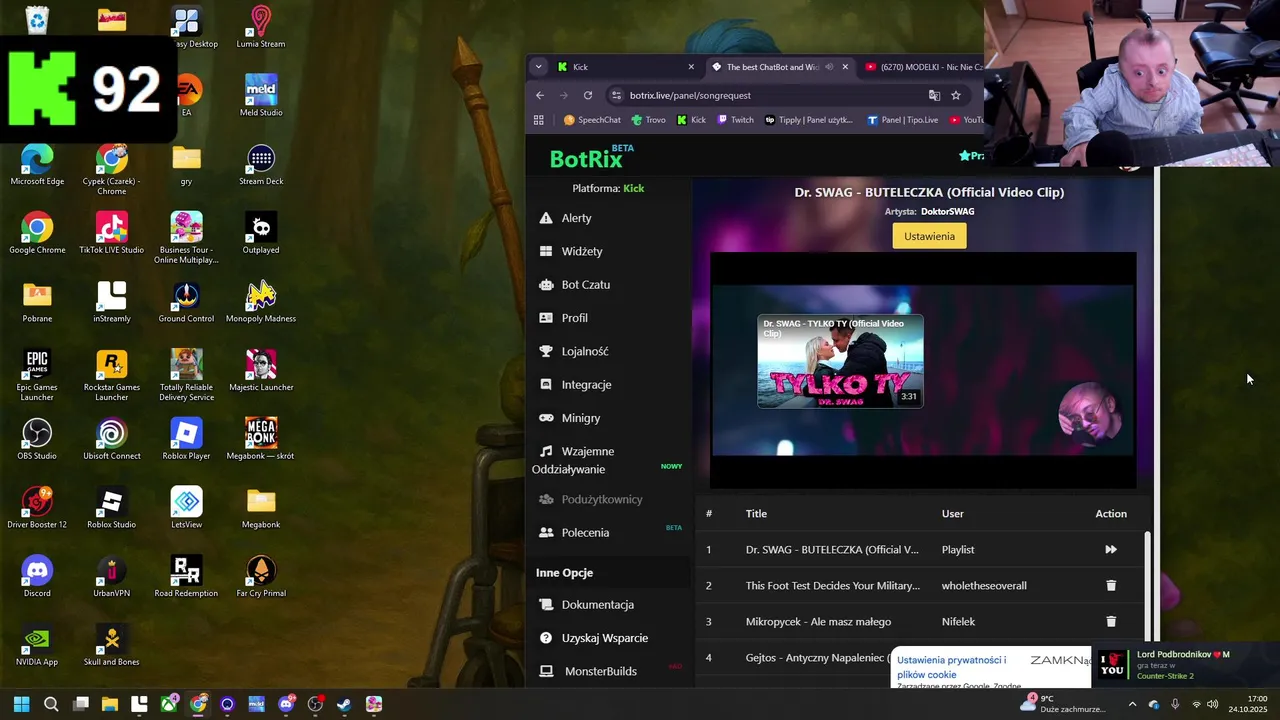Open the Lumia Stream desktop icon
The height and width of the screenshot is (720, 1280).
tap(261, 28)
